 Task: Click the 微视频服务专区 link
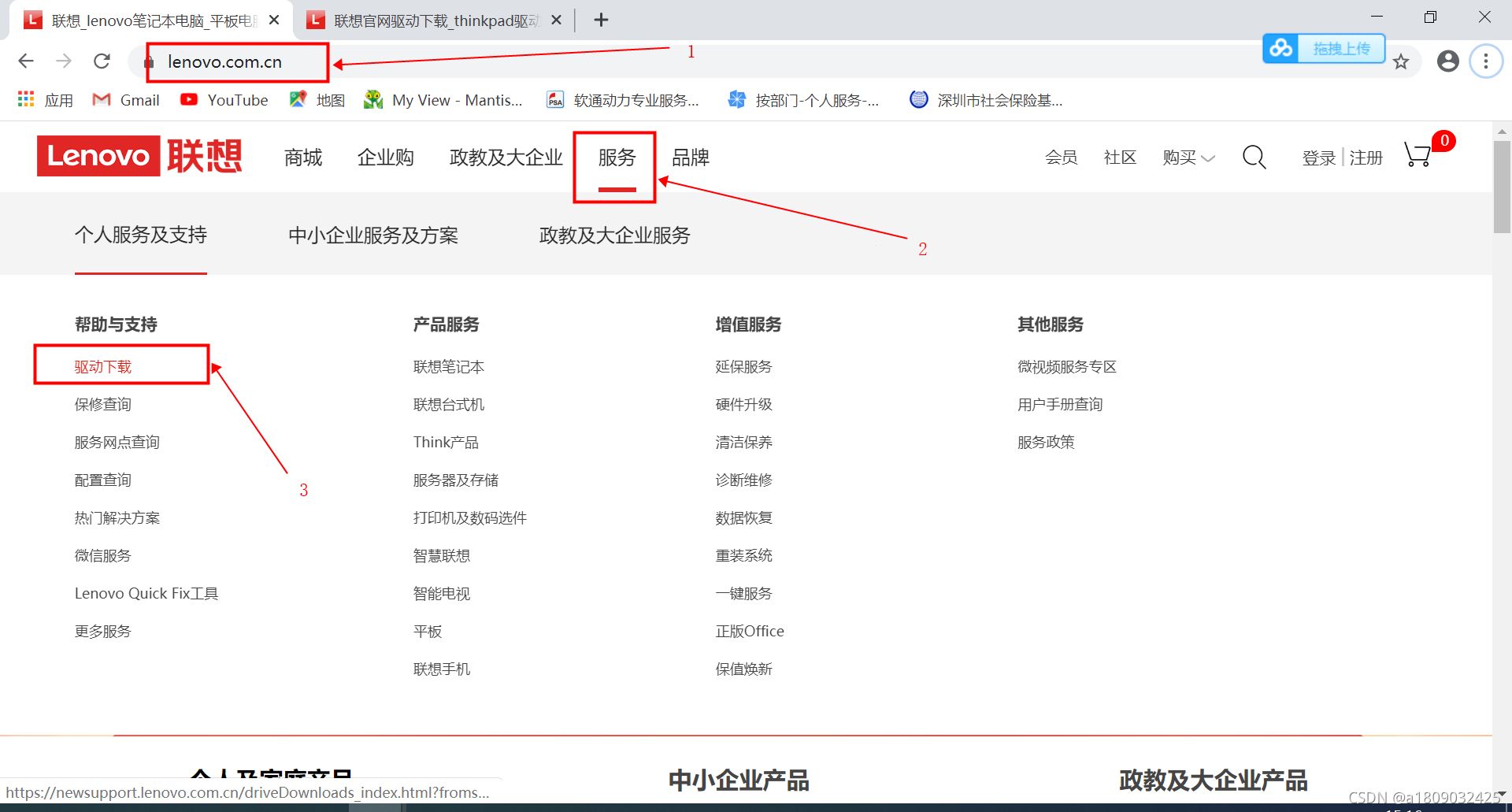tap(1067, 367)
